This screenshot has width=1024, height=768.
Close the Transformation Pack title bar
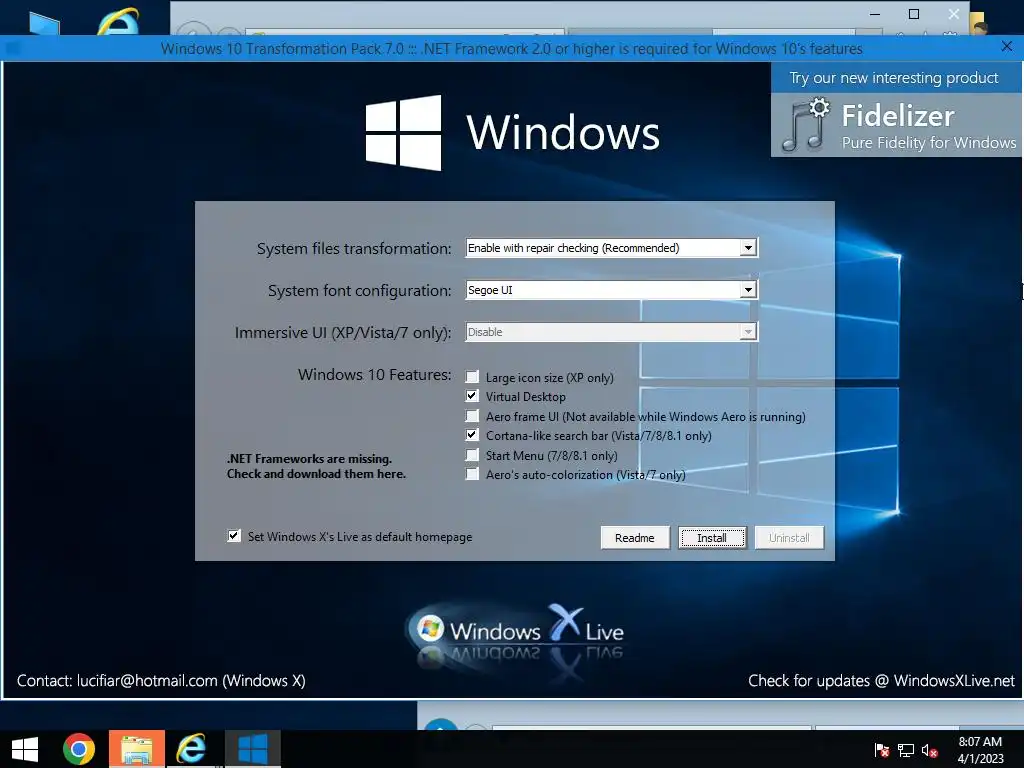click(1006, 46)
